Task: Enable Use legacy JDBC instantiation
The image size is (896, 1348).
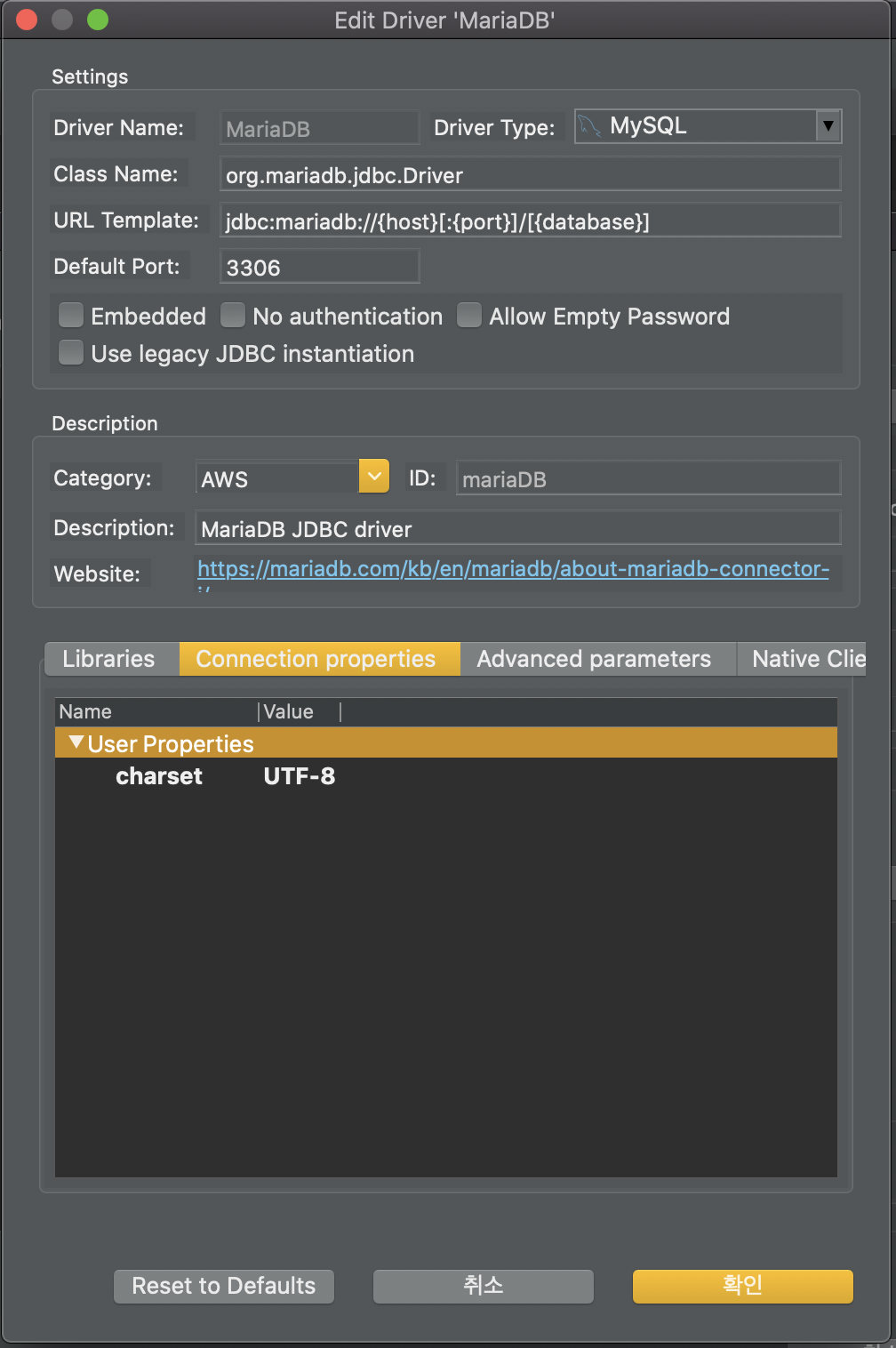Action: tap(71, 353)
